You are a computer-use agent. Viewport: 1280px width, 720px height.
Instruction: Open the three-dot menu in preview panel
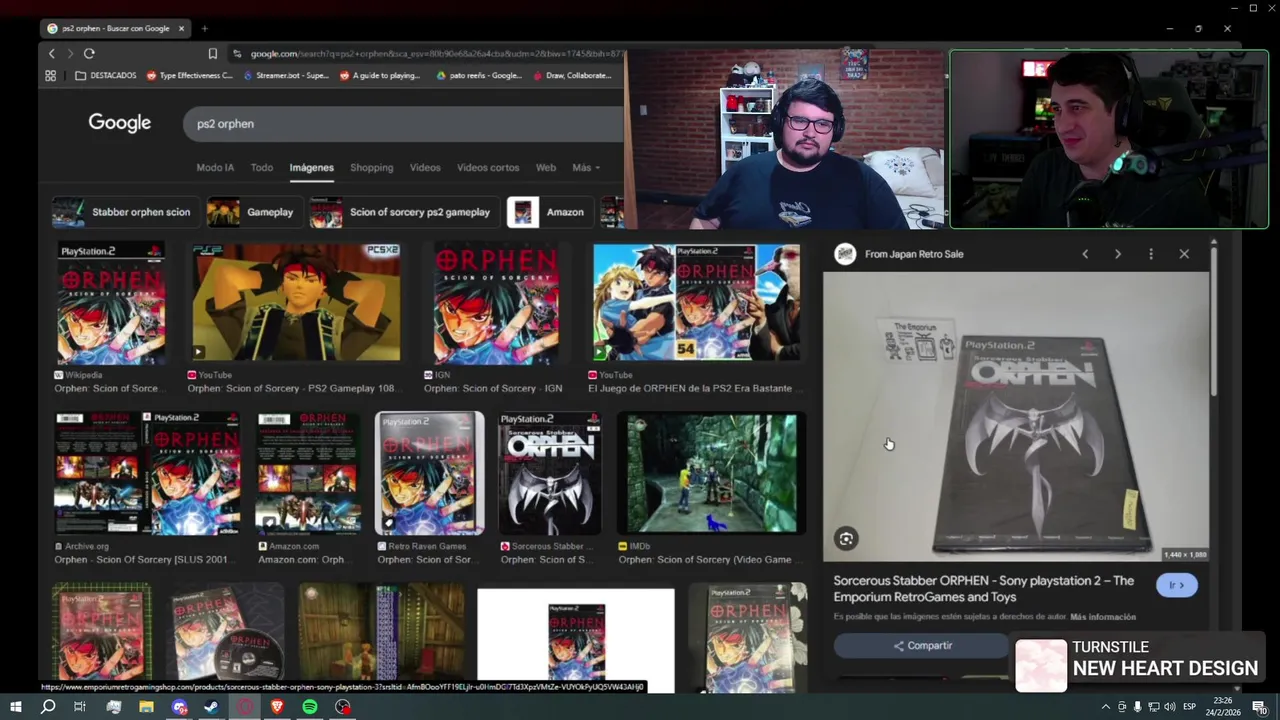pos(1151,254)
